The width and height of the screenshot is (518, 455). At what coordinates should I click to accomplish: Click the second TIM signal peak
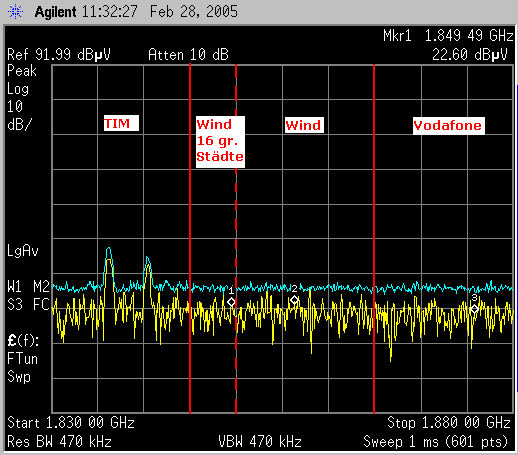(147, 262)
